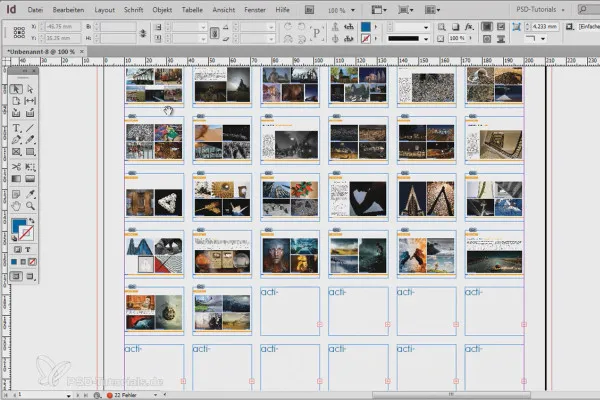Select the Eyedropper tool
The height and width of the screenshot is (400, 600).
tap(30, 194)
